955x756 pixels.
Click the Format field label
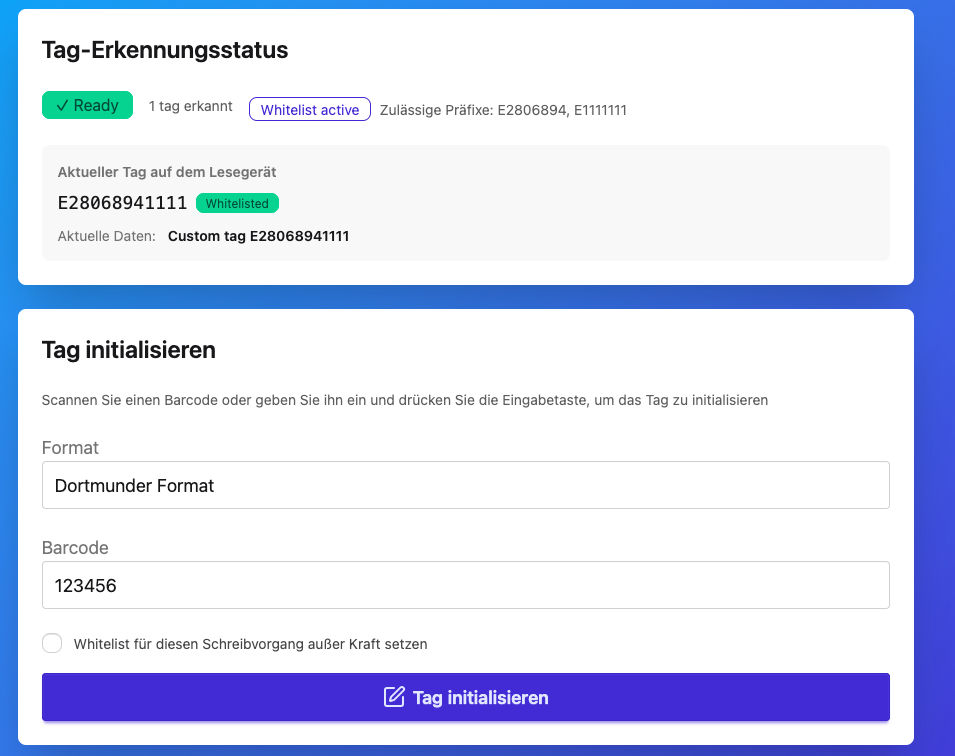pyautogui.click(x=70, y=448)
